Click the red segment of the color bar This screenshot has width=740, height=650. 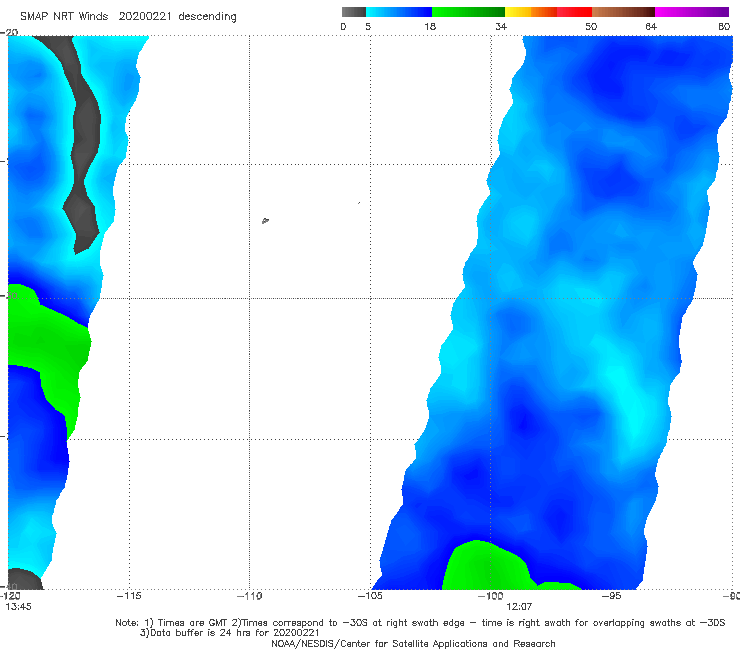(574, 12)
